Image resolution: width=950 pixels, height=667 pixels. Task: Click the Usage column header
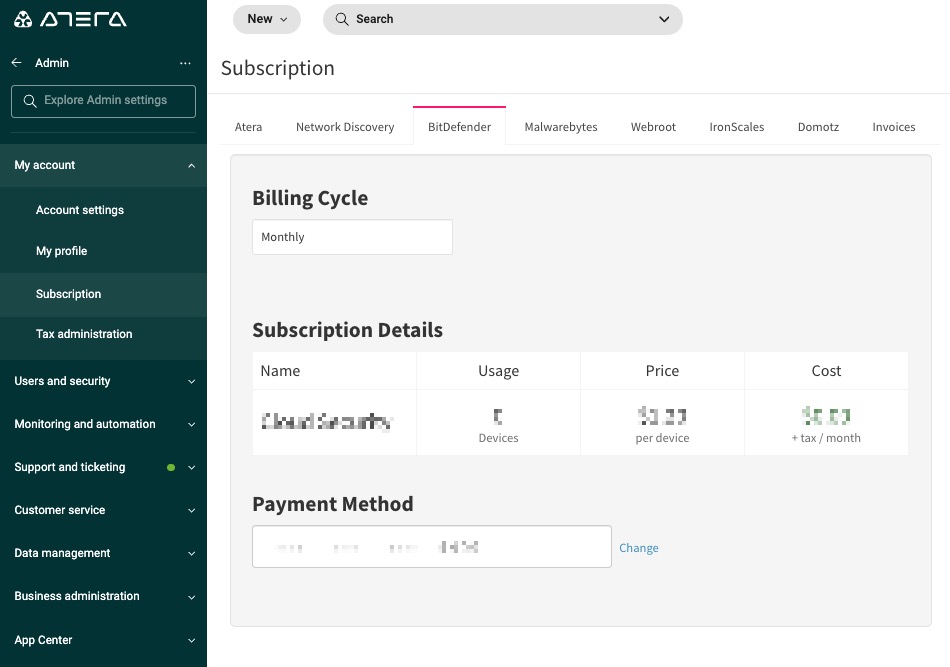(x=499, y=371)
